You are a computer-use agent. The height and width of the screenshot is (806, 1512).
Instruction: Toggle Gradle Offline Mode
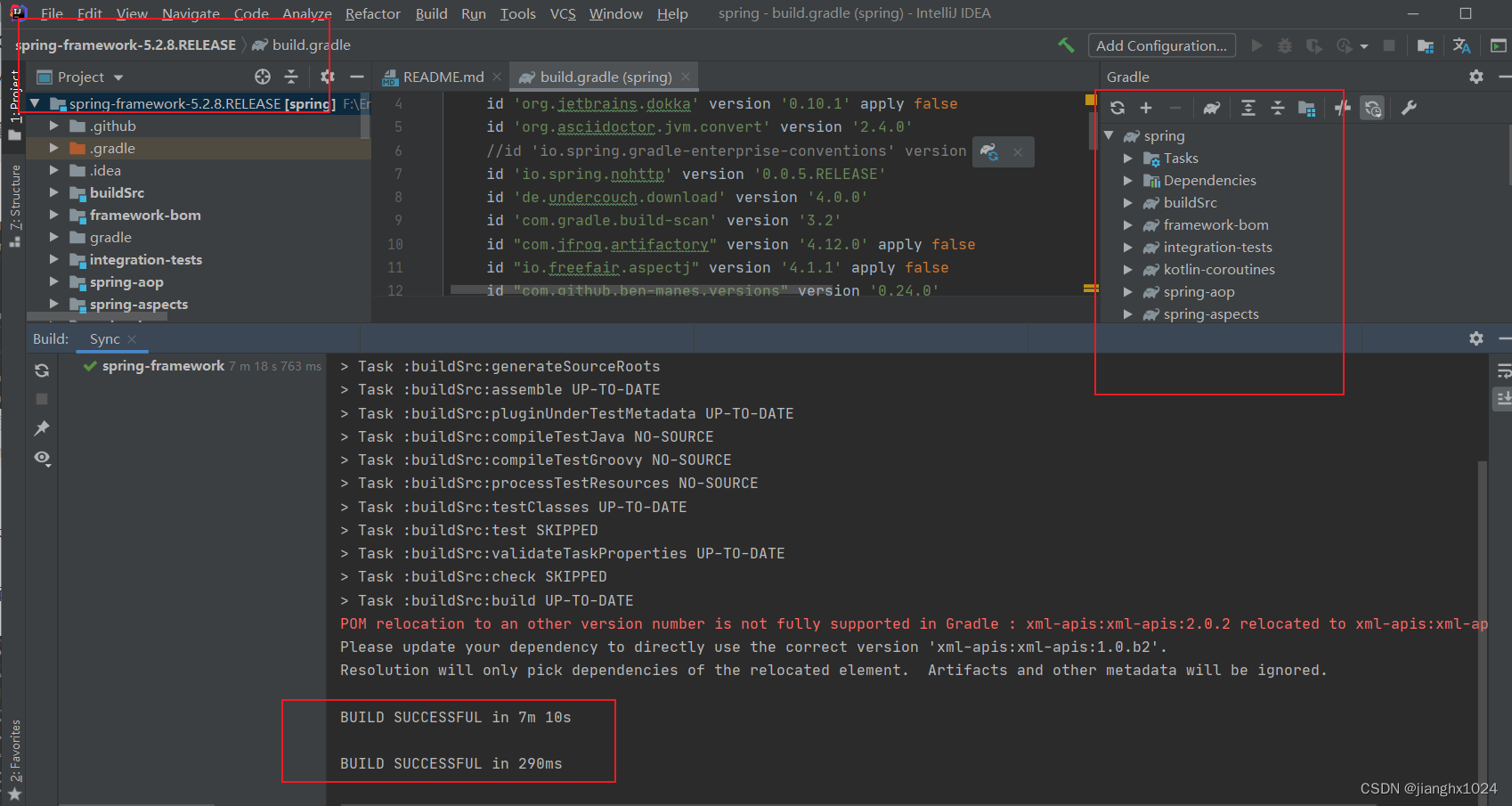[1343, 108]
